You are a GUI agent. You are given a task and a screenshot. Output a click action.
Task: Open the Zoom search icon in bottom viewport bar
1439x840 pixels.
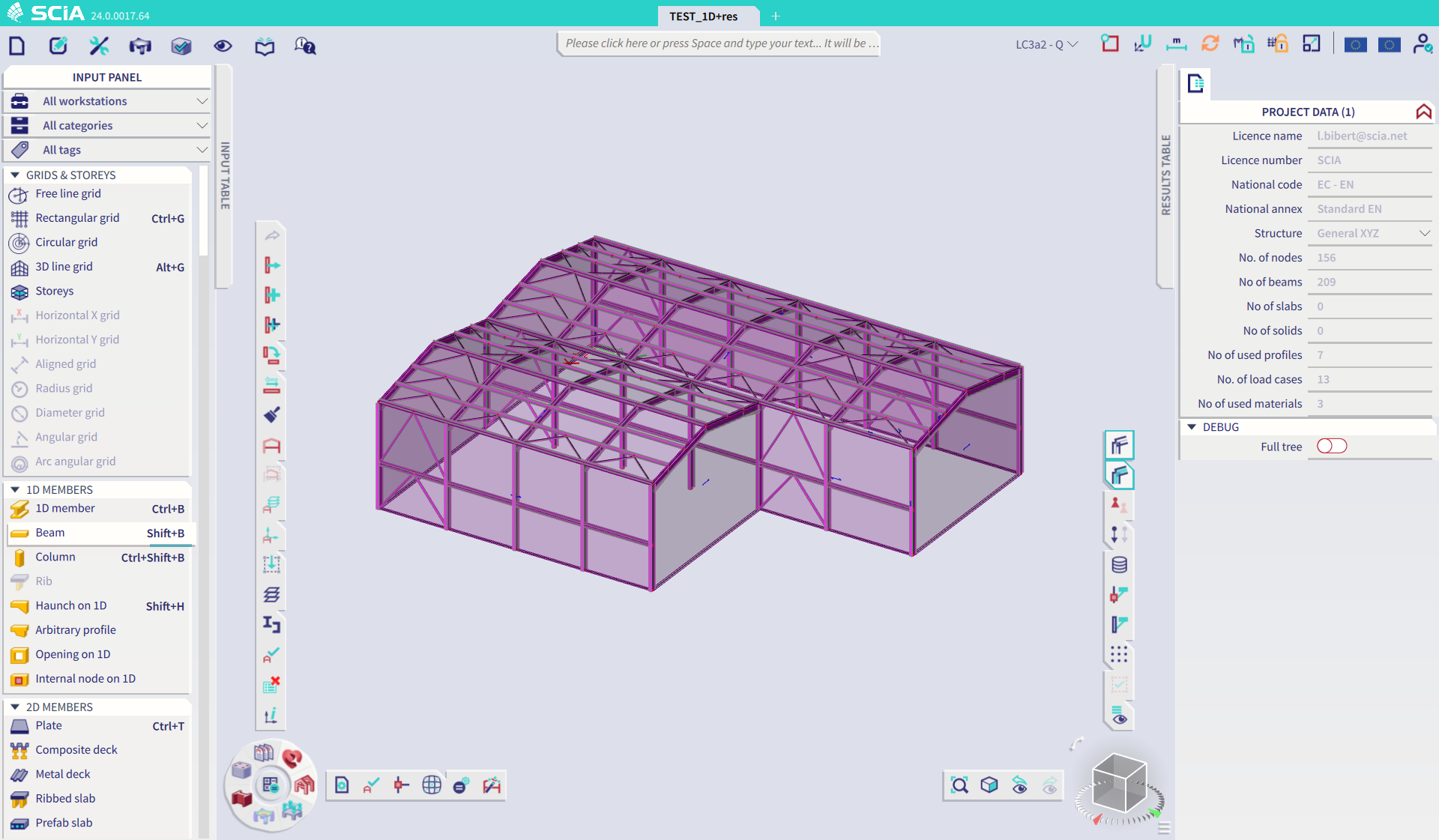click(960, 785)
